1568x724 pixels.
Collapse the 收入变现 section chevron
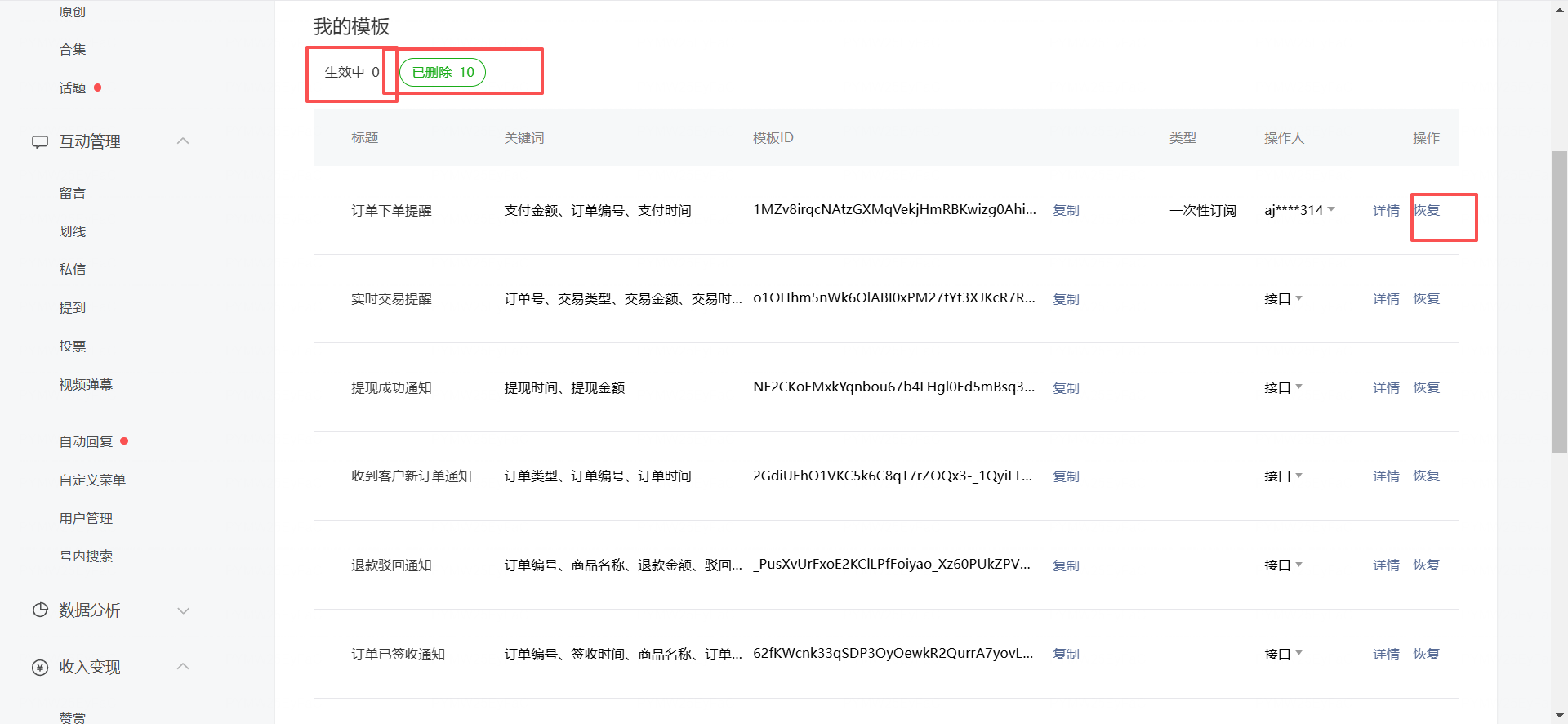(x=184, y=667)
